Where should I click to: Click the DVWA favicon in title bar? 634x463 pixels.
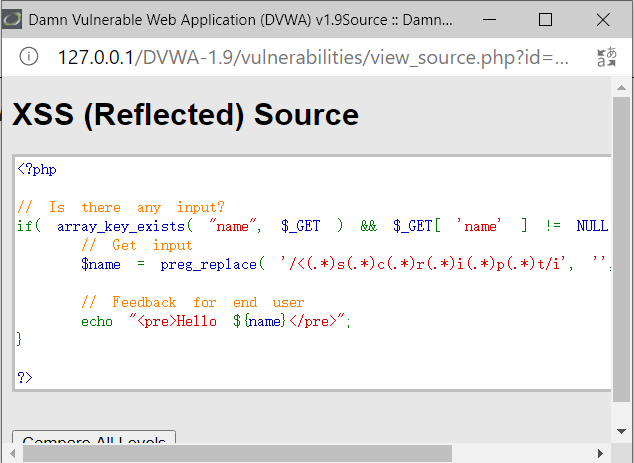(12, 19)
